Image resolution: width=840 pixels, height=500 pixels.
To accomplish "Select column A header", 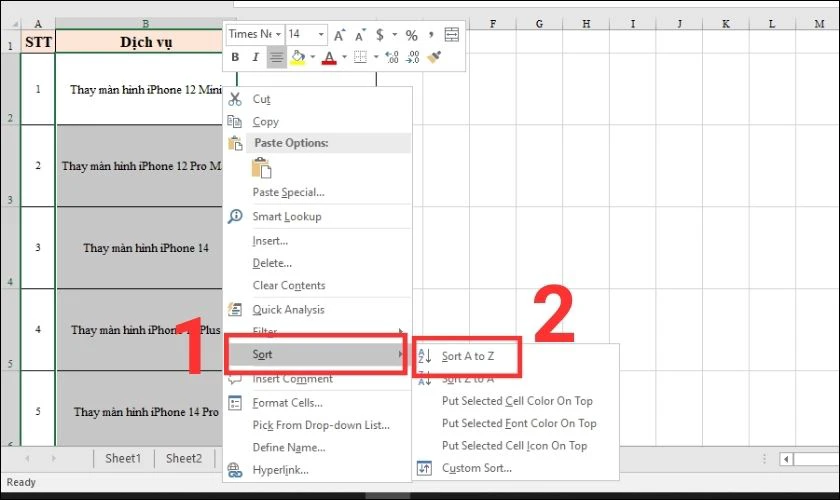I will point(38,24).
